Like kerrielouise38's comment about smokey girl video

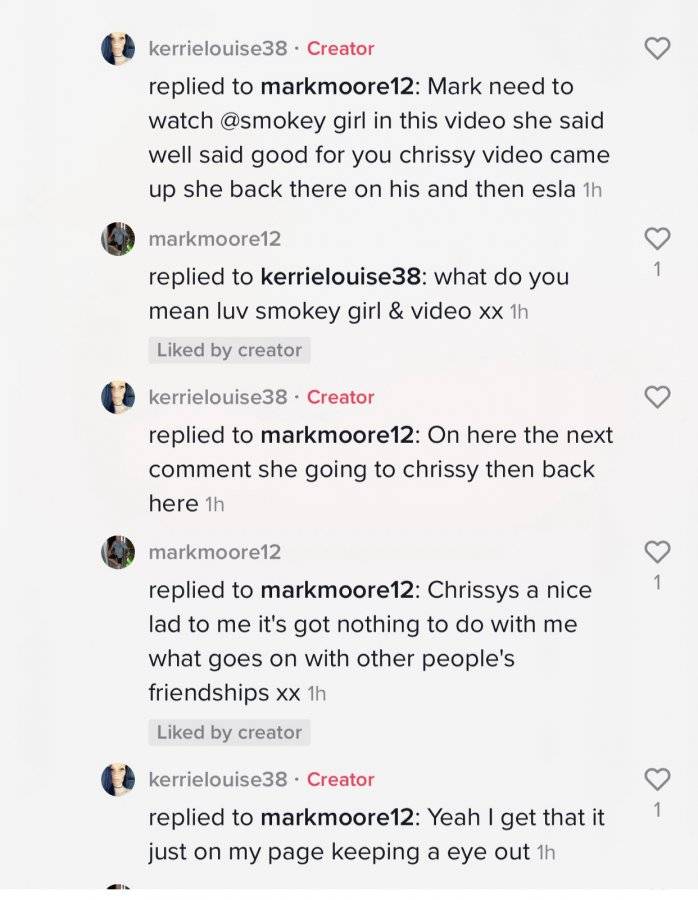[657, 48]
